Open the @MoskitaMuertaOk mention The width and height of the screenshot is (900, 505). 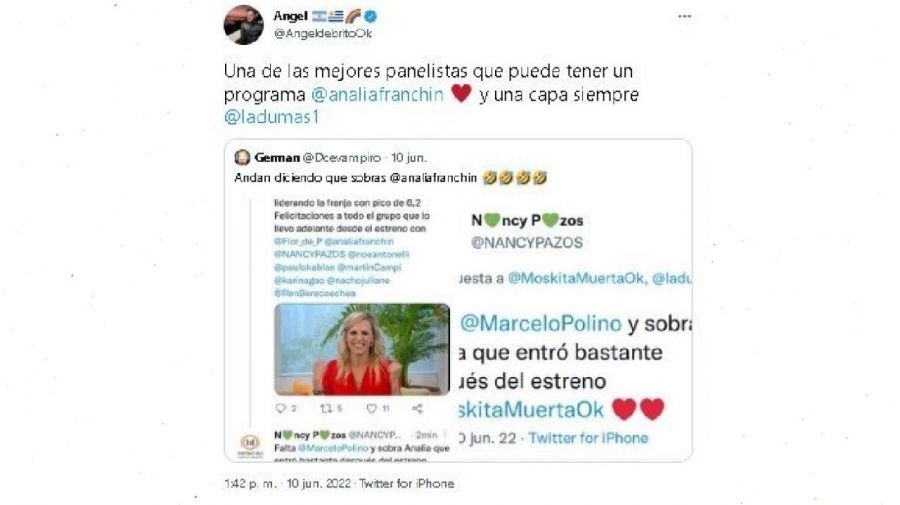(x=577, y=278)
